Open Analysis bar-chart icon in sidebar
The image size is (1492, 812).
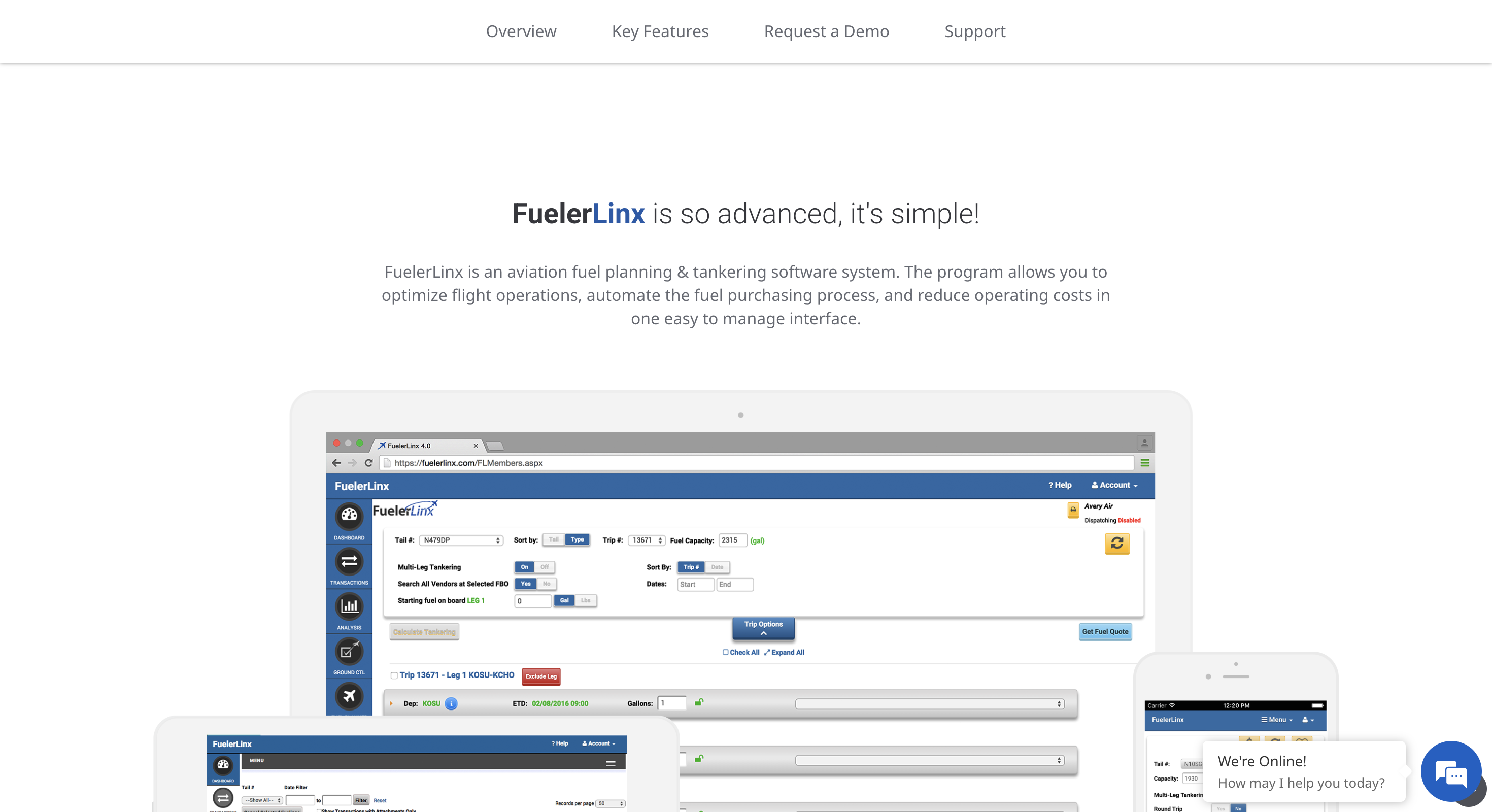(349, 606)
